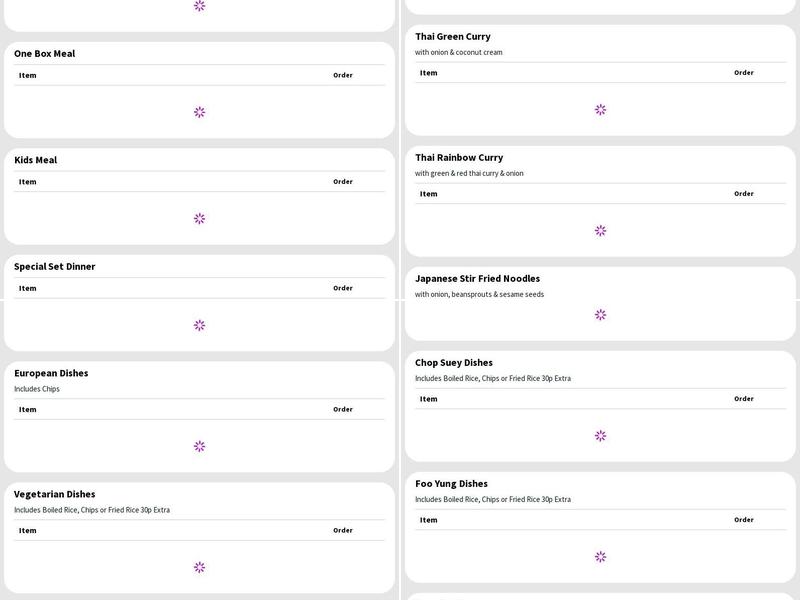Viewport: 800px width, 600px height.
Task: Click Order column header in Kids Meal
Action: tap(343, 182)
